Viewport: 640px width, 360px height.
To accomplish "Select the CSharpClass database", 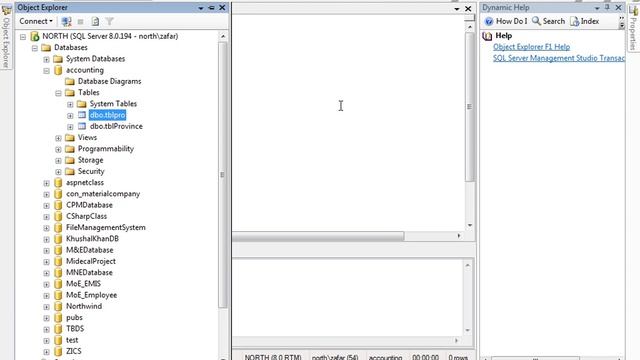I will [x=87, y=216].
